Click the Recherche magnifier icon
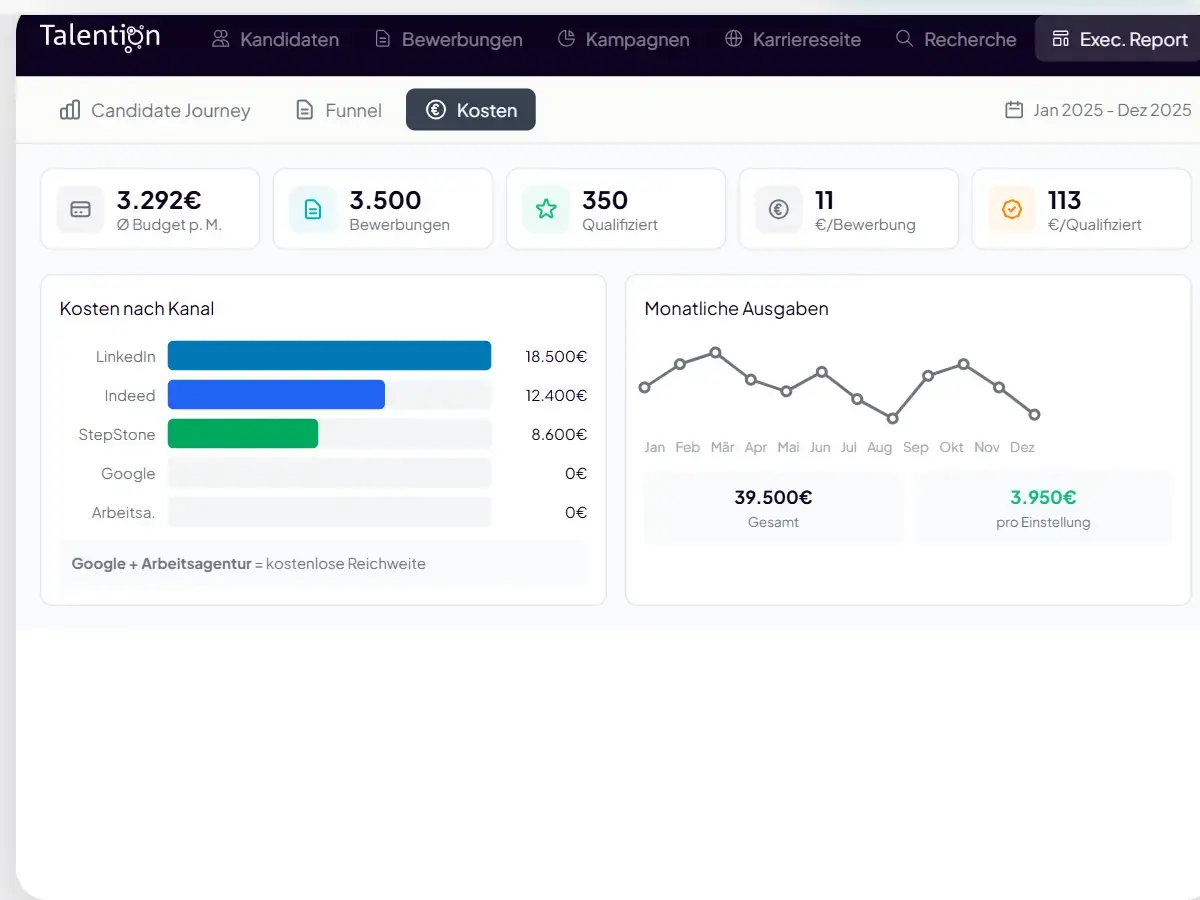The height and width of the screenshot is (900, 1200). 904,39
